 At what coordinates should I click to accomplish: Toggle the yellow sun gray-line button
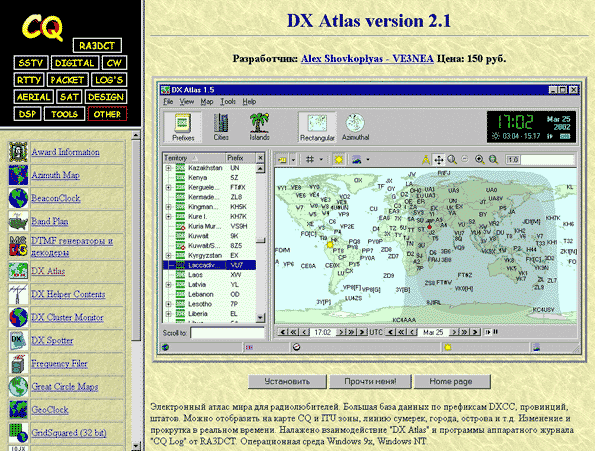tap(338, 160)
